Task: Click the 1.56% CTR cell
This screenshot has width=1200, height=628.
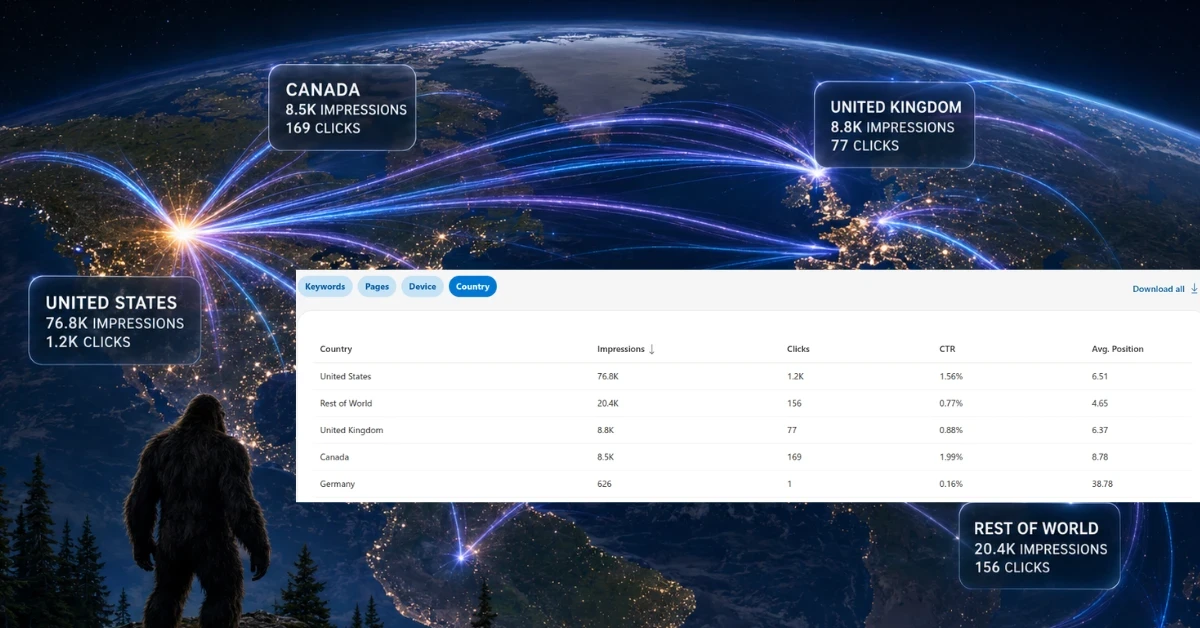Action: tap(951, 377)
